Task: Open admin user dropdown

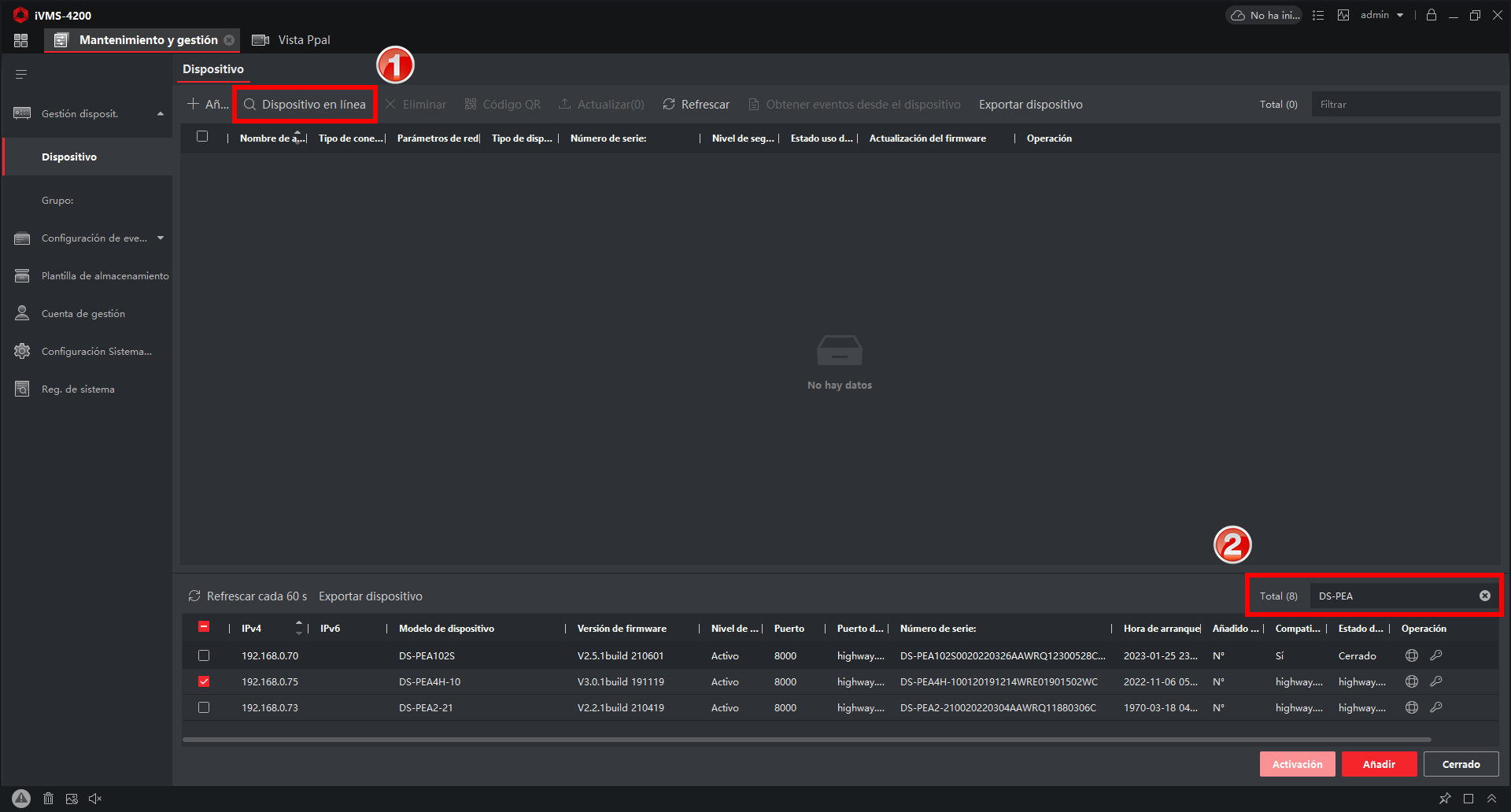Action: [x=1382, y=15]
